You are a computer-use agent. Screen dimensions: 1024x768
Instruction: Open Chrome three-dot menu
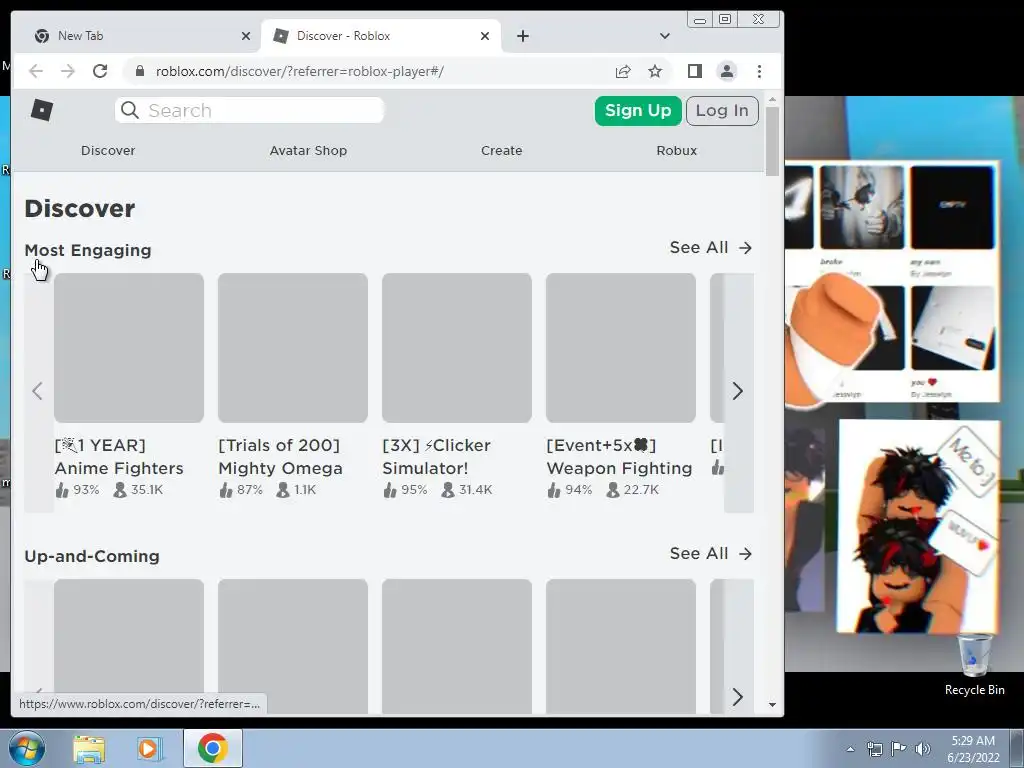click(x=759, y=71)
